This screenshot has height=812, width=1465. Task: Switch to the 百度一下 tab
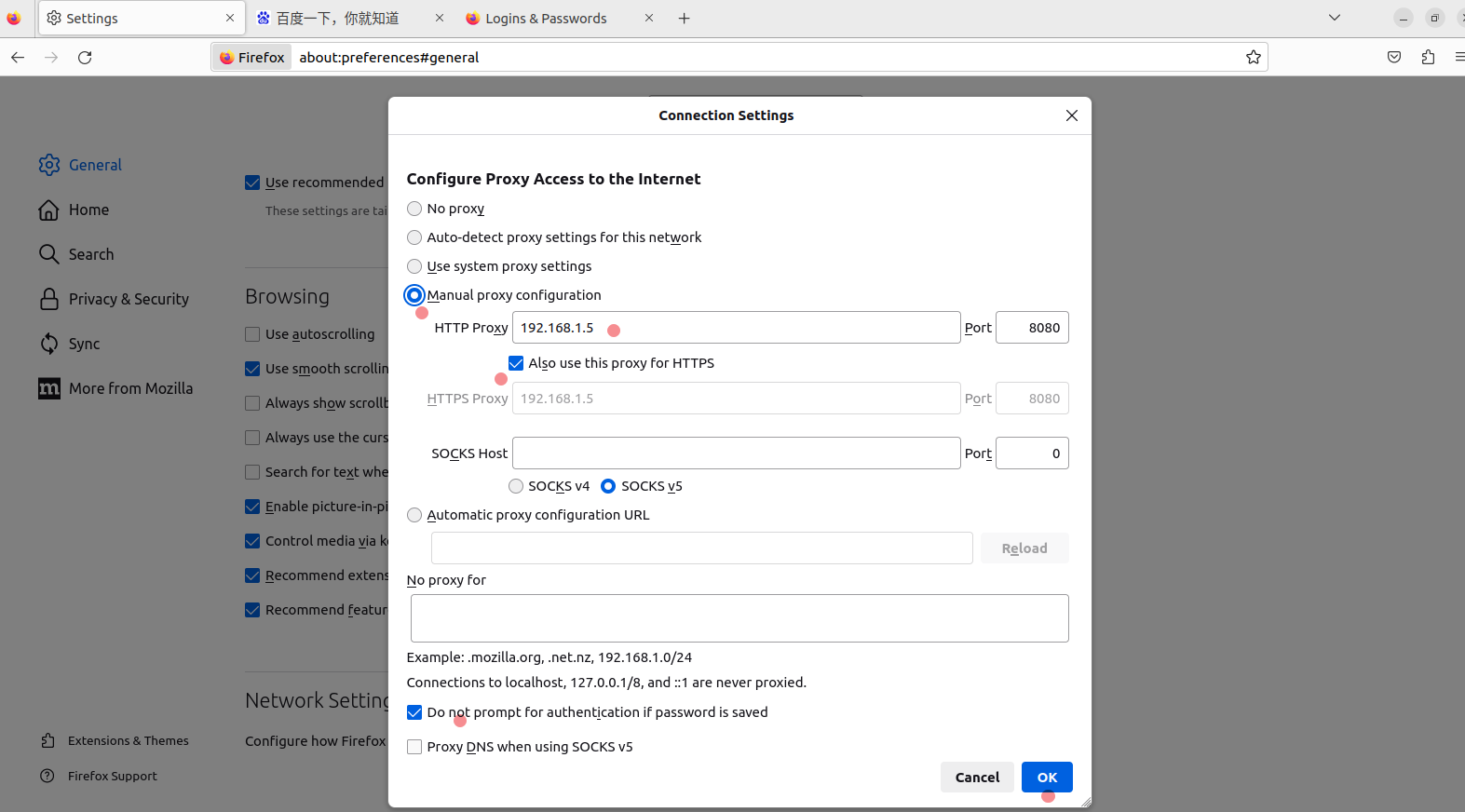pyautogui.click(x=337, y=19)
